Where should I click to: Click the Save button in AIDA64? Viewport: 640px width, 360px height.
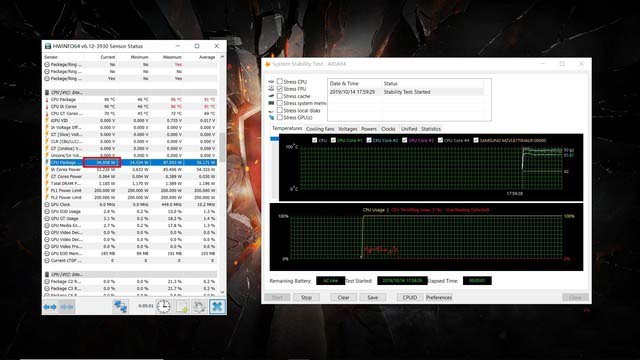tap(373, 298)
